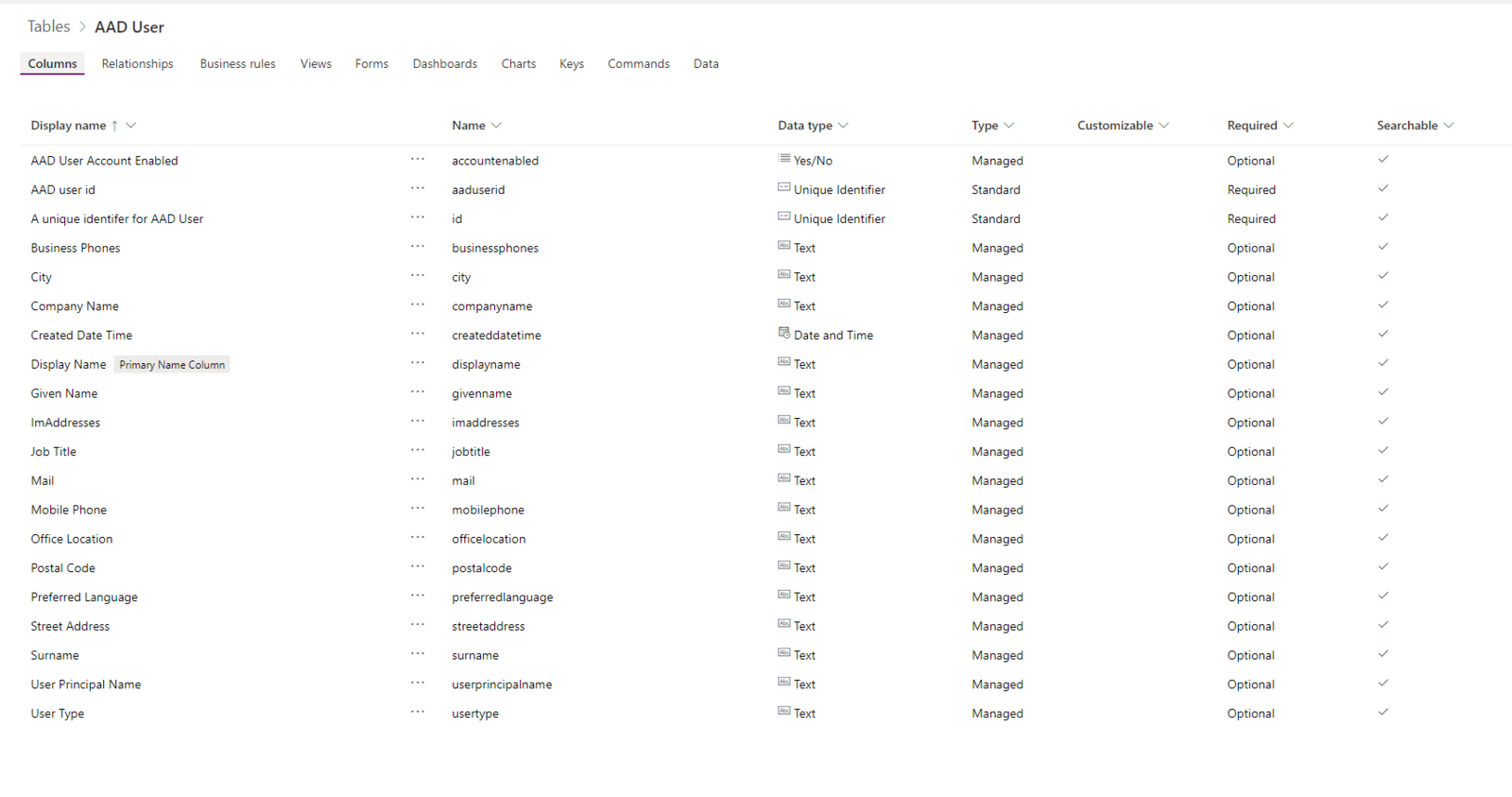
Task: Select the Columns tab
Action: click(53, 63)
